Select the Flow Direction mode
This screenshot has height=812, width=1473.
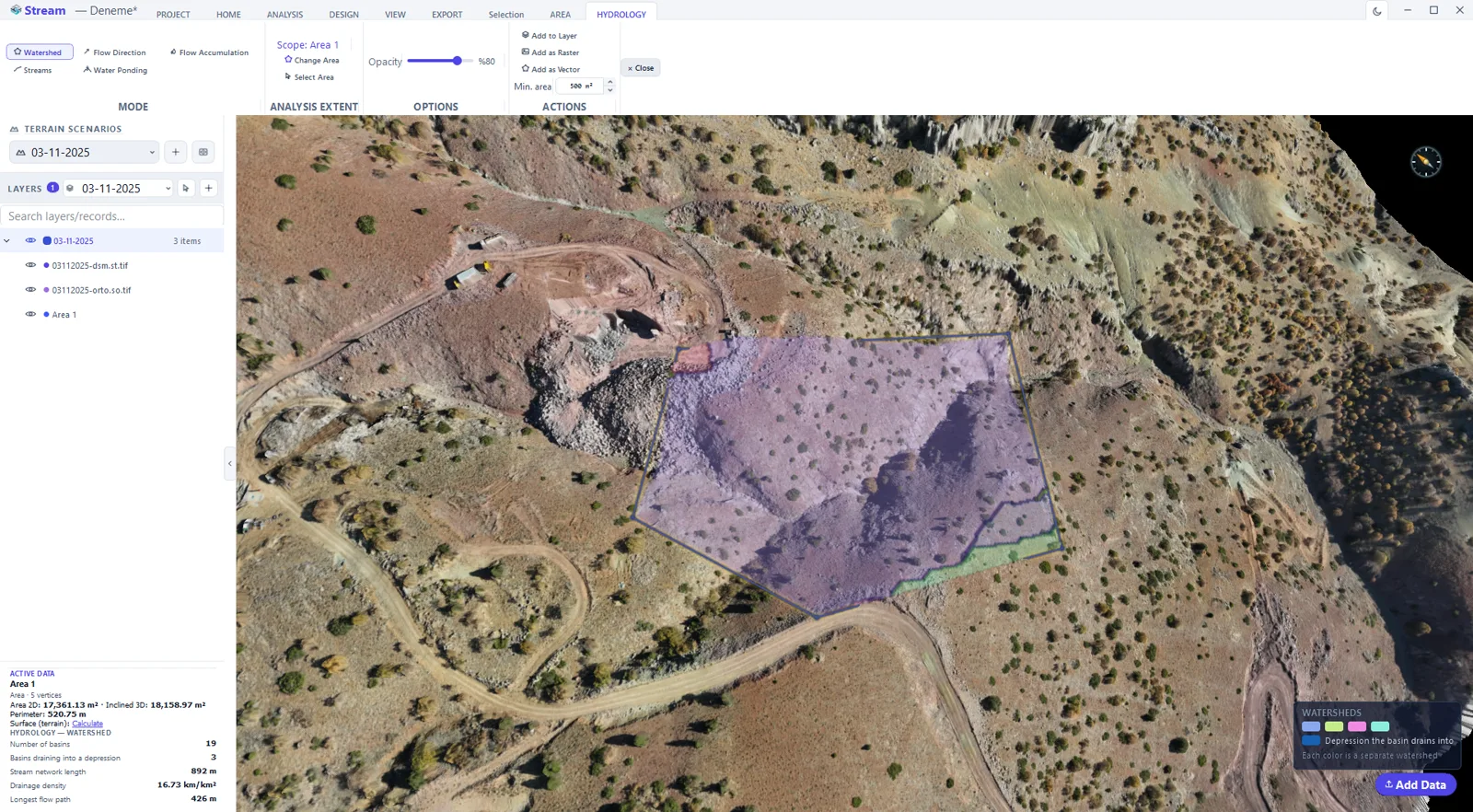pyautogui.click(x=114, y=52)
